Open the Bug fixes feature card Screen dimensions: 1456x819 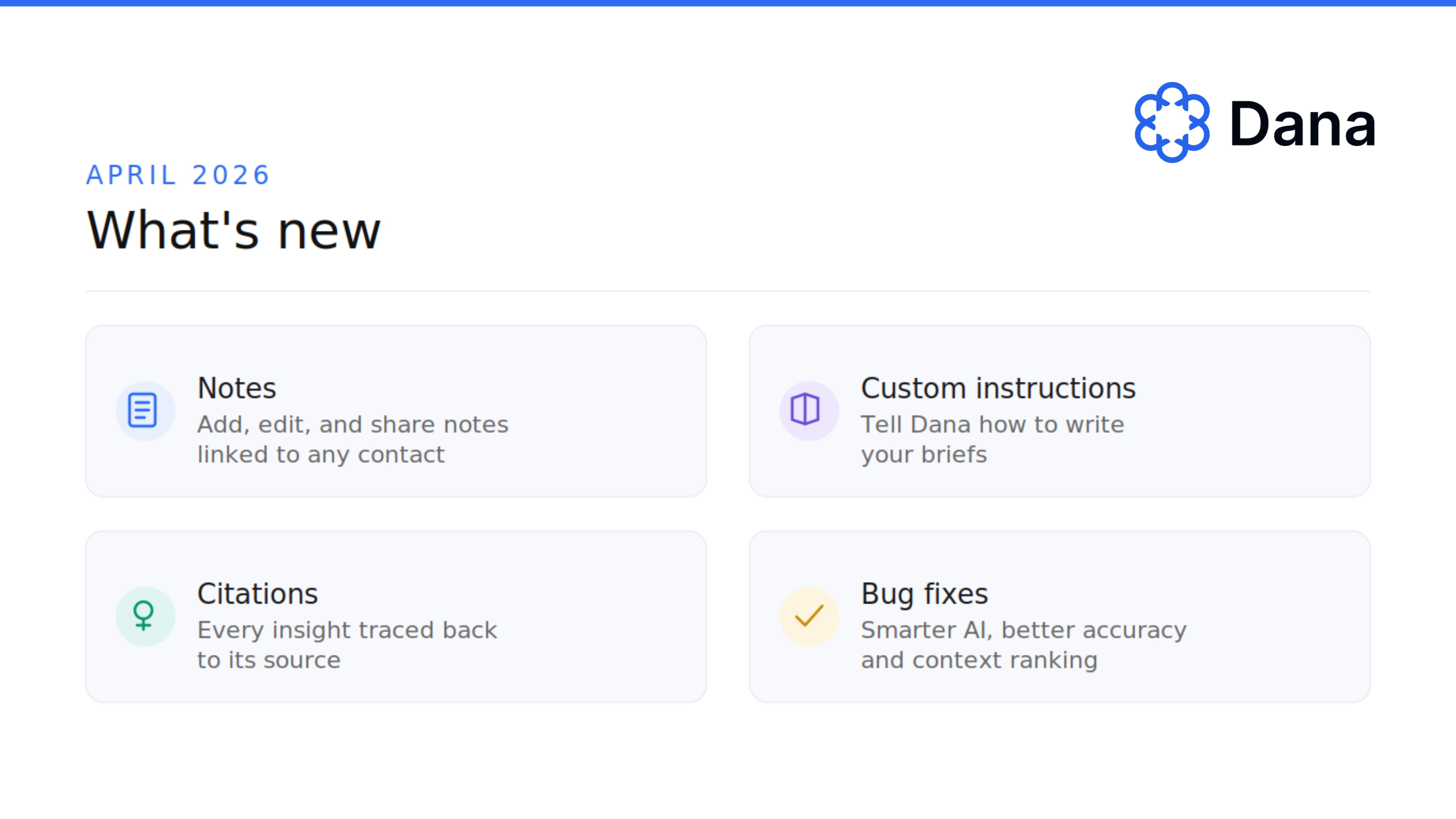click(1060, 617)
